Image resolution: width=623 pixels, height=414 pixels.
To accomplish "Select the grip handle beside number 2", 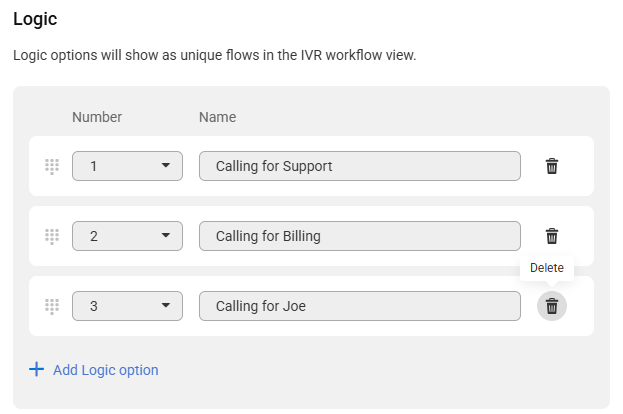I will [52, 236].
